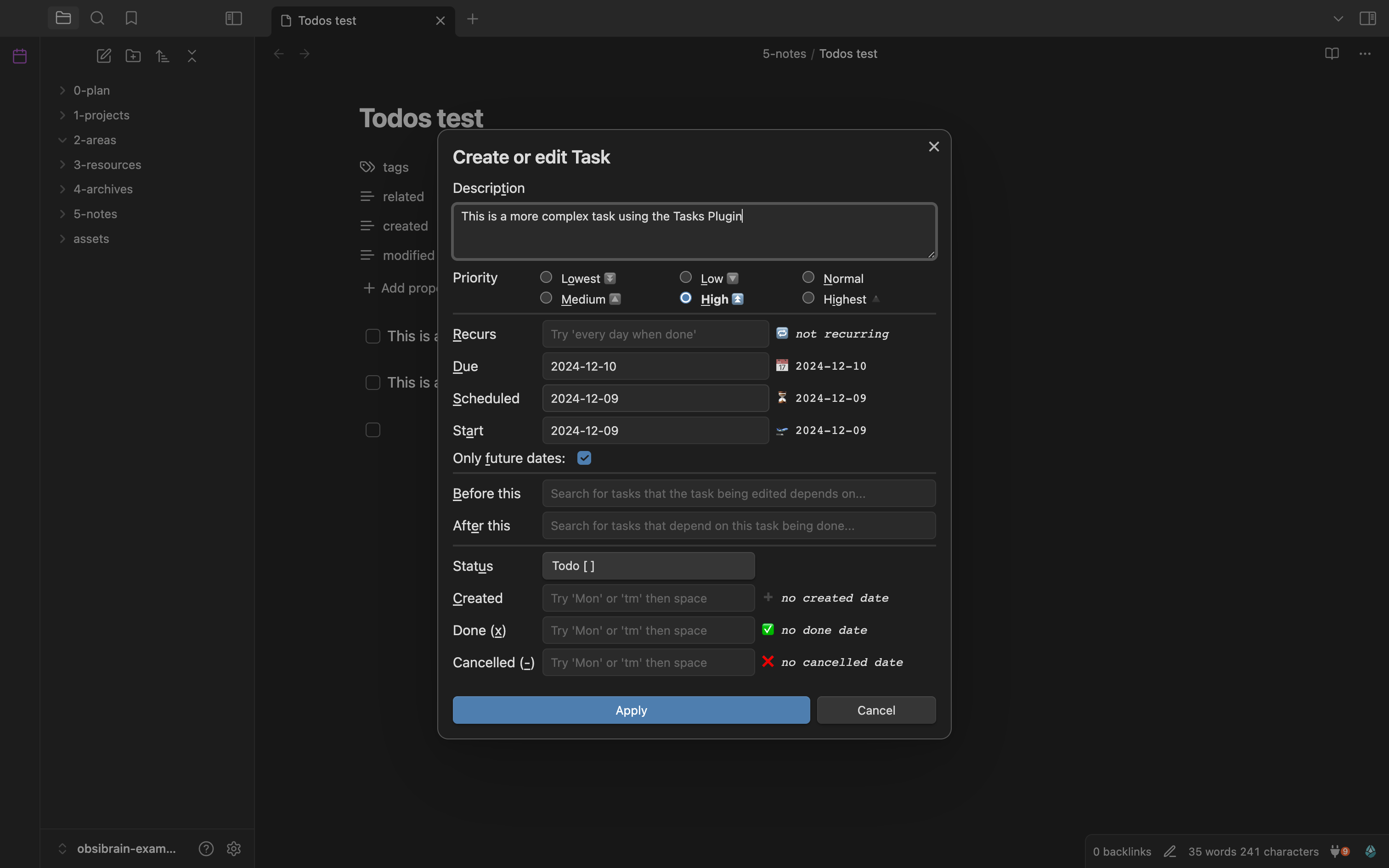Click the Cancel button

pos(876,710)
